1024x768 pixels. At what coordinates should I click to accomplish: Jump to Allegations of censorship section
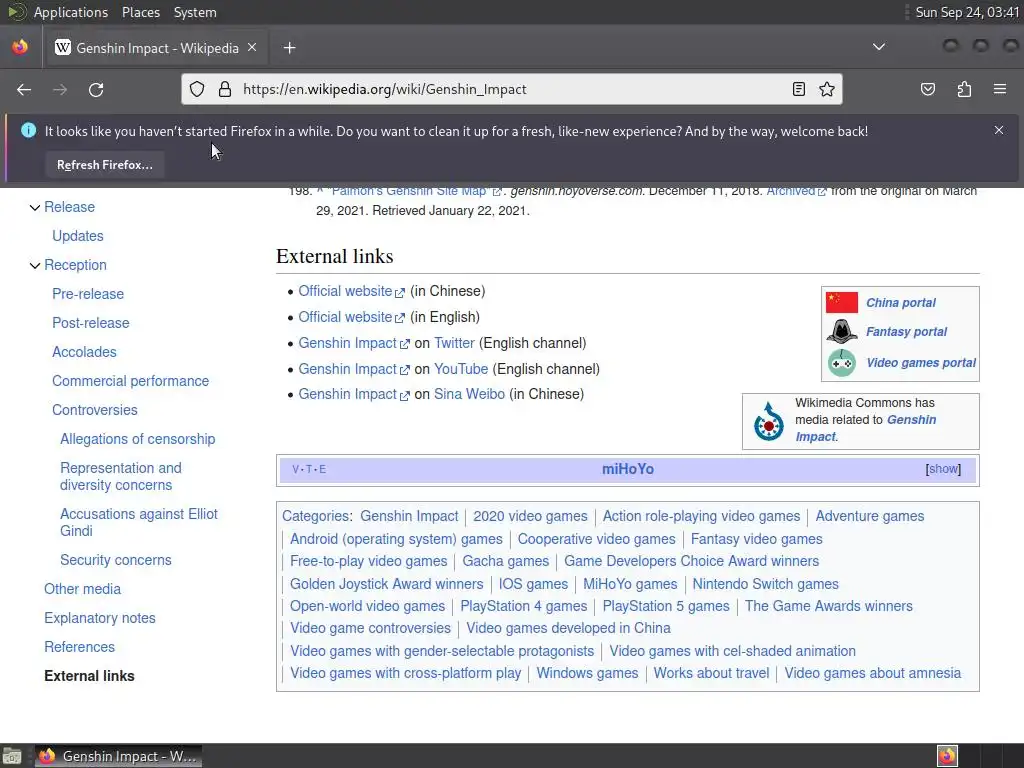point(138,439)
